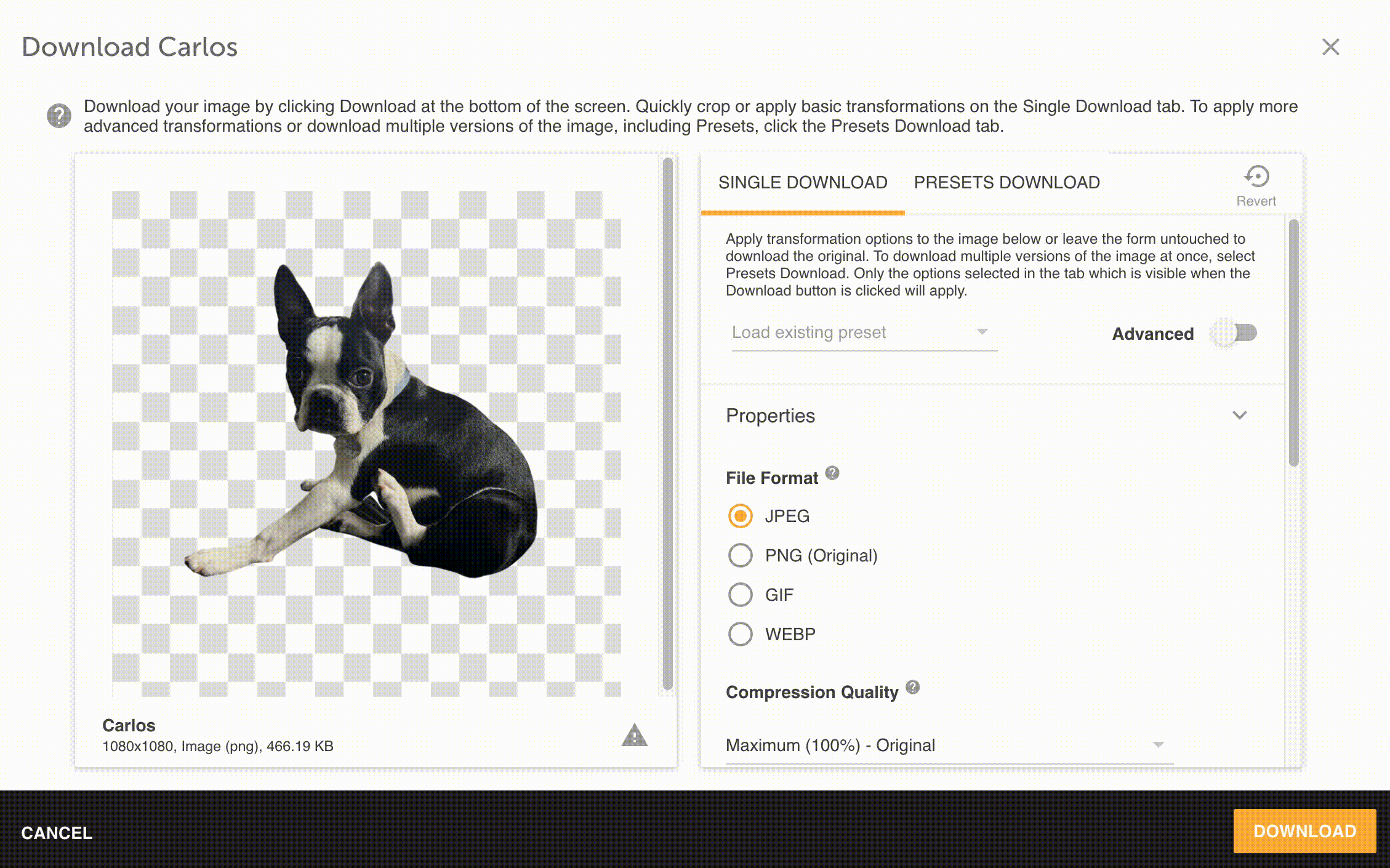Image resolution: width=1390 pixels, height=868 pixels.
Task: Click the 'Download Carlos' dialog title
Action: 130,47
